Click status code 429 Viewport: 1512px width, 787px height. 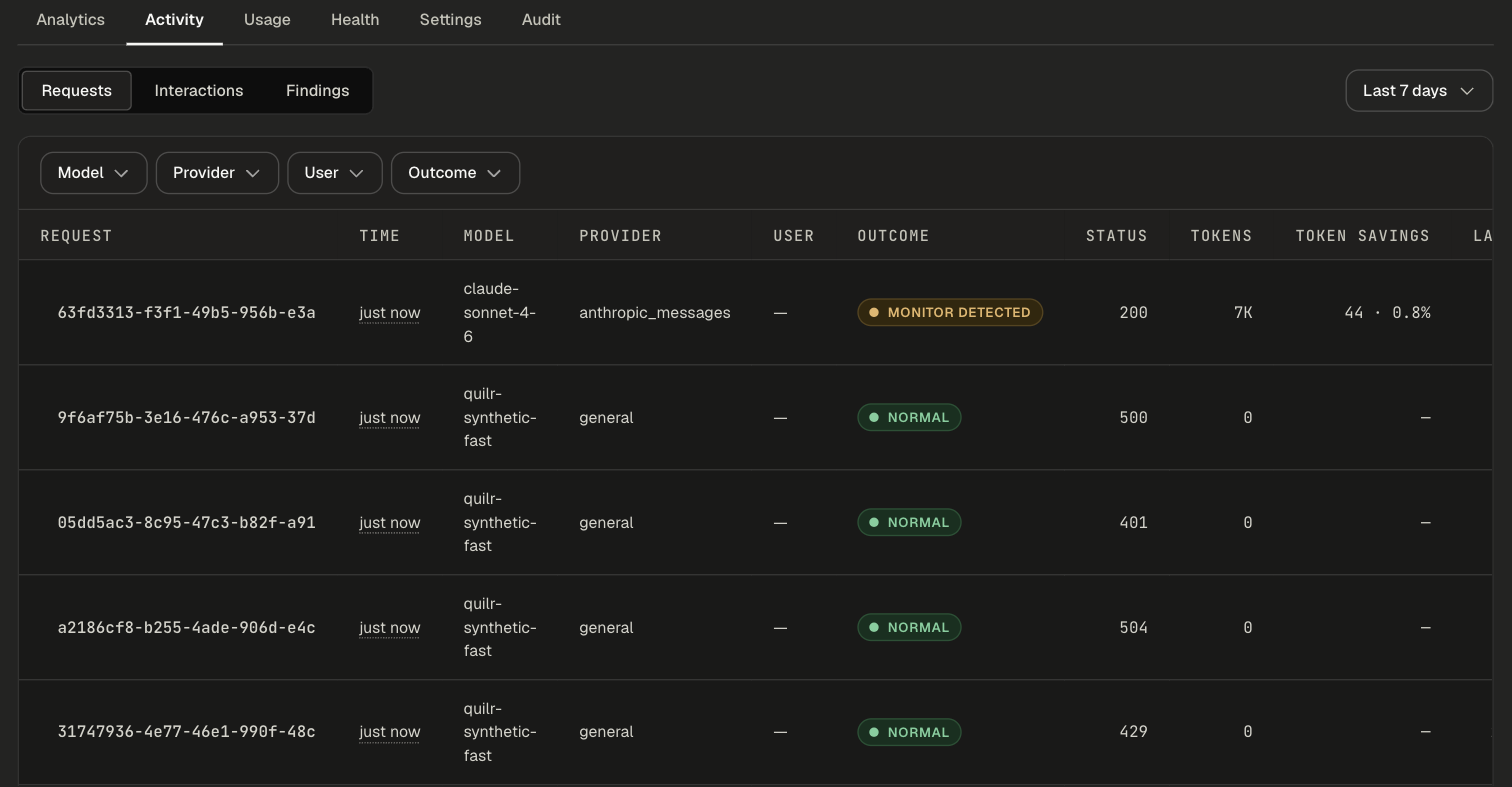1134,732
